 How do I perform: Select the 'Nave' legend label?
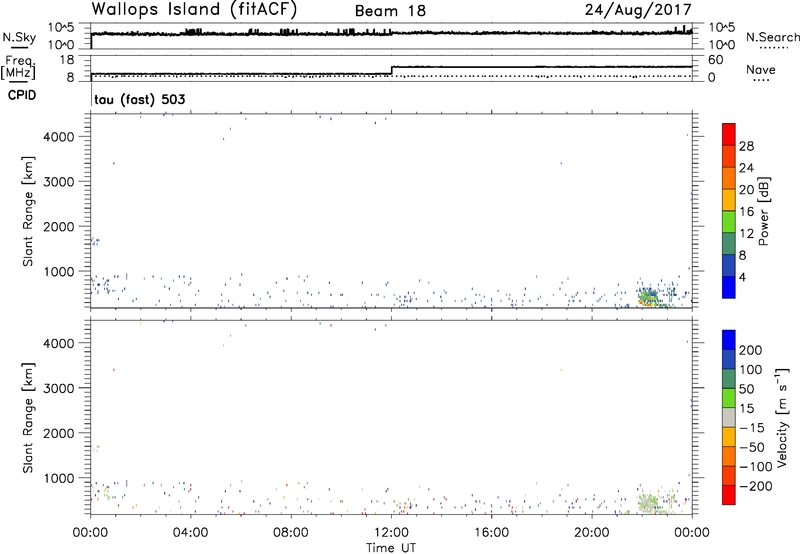pyautogui.click(x=761, y=69)
